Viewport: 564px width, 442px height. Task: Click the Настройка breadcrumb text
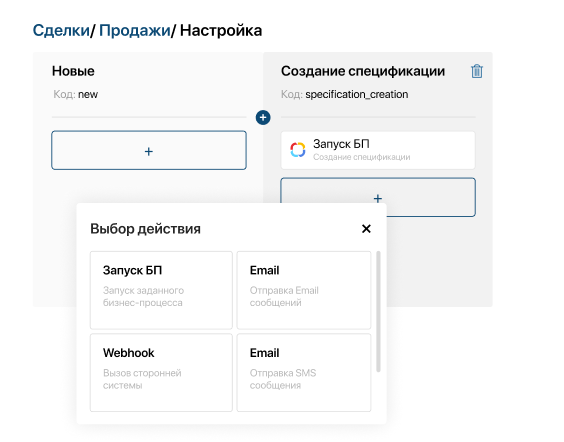coord(221,30)
